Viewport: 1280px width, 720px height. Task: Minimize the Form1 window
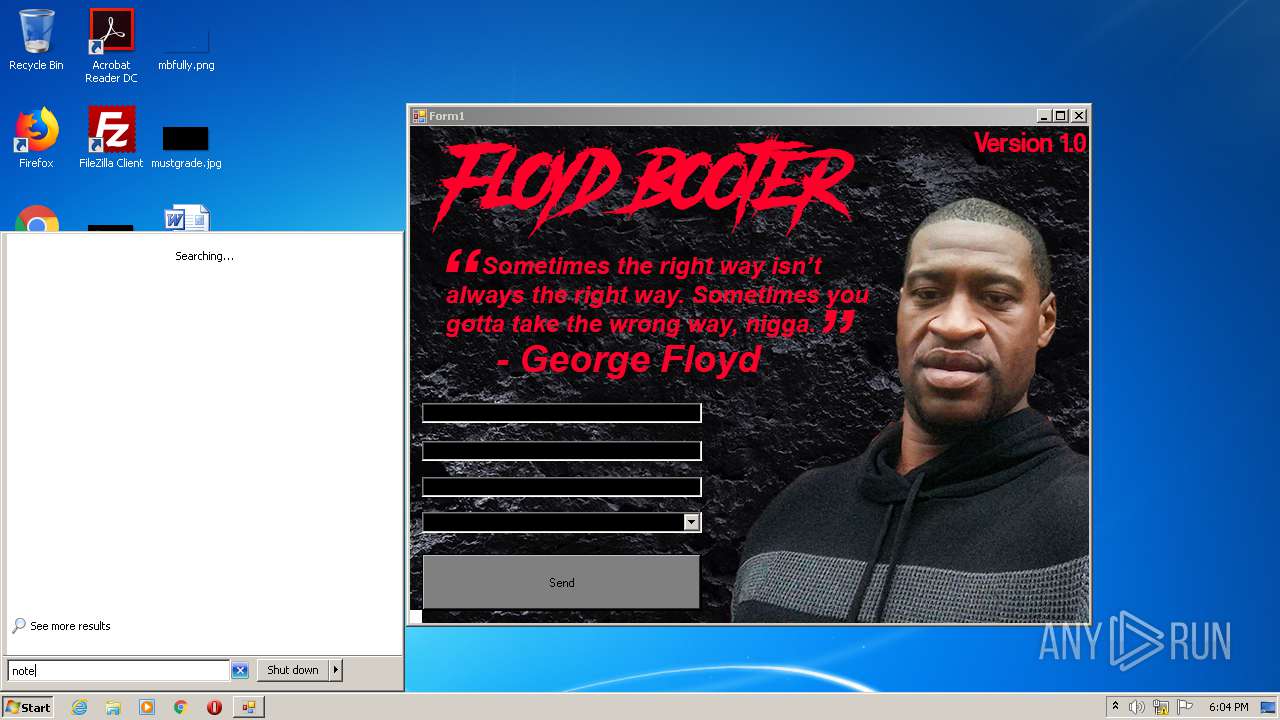tap(1044, 116)
